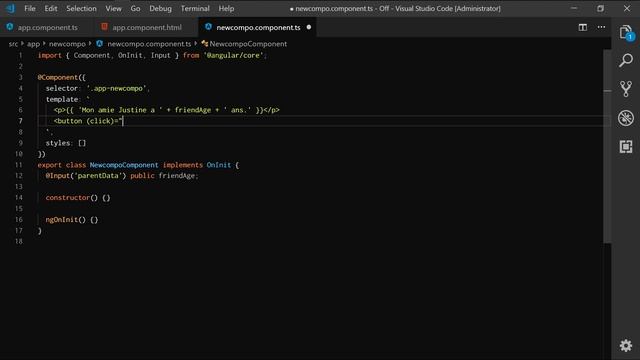Click the @Input('parentData') decorator text
The height and width of the screenshot is (360, 640).
click(x=86, y=176)
